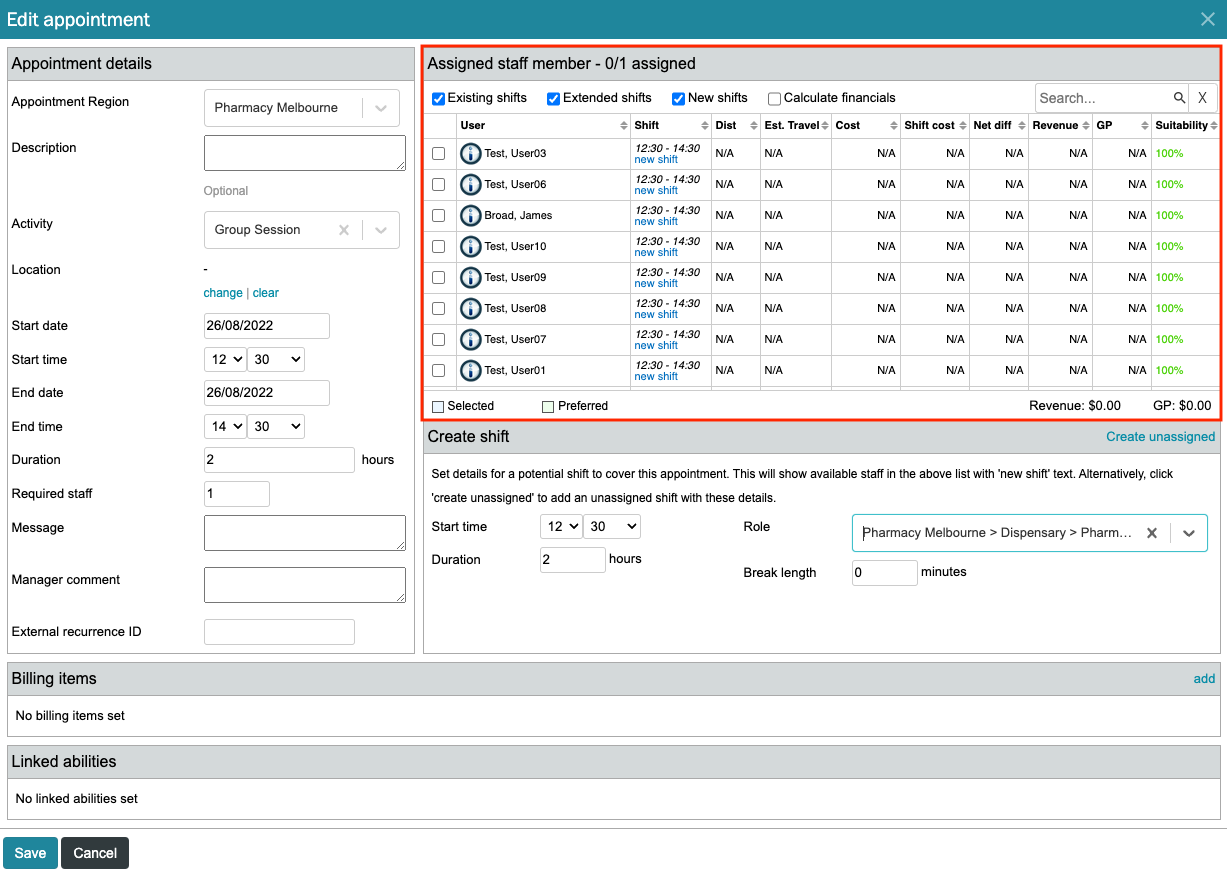Viewport: 1227px width, 876px height.
Task: Tick checkbox for Broad, James row
Action: 438,216
